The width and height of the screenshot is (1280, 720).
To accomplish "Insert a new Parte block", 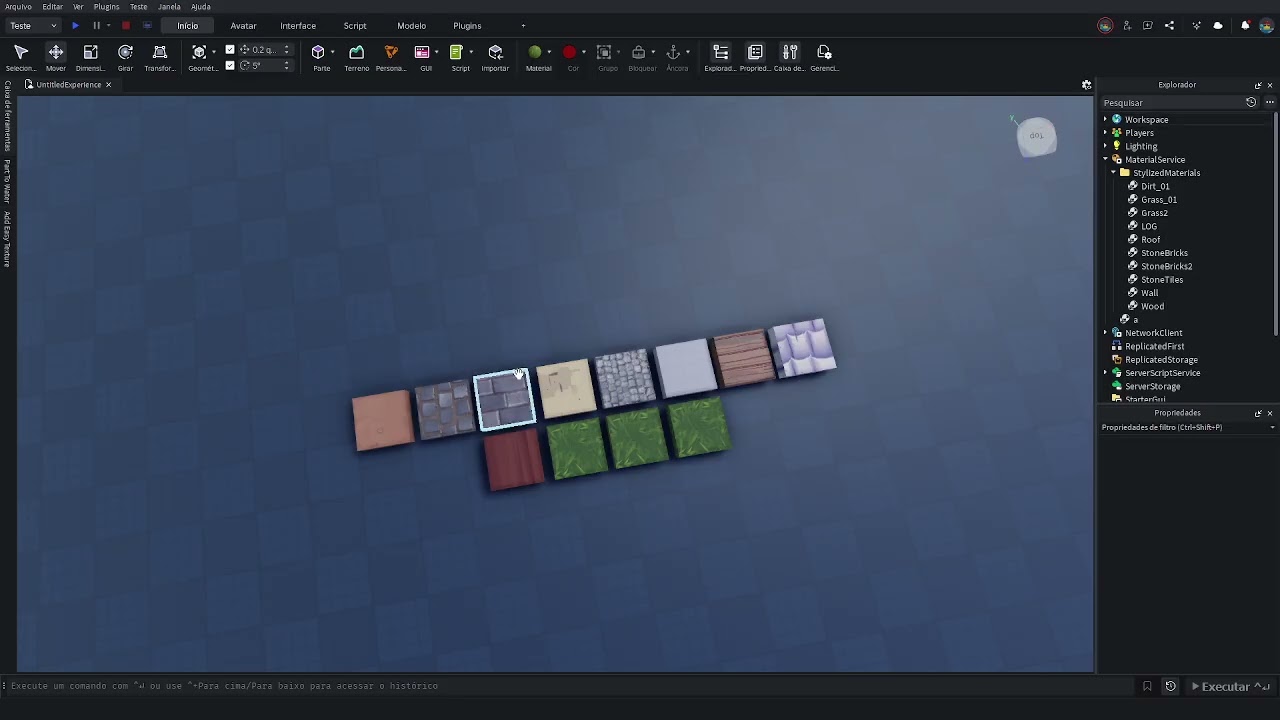I will 318,52.
